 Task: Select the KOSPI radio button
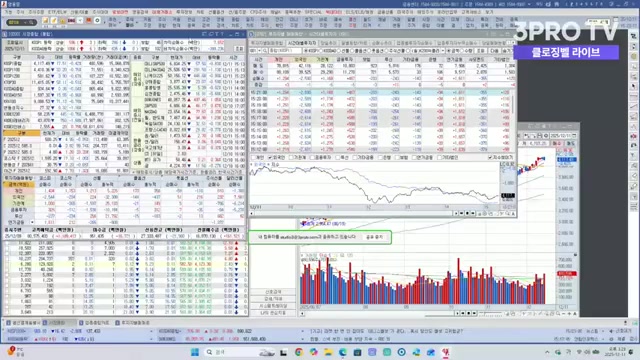306,51
